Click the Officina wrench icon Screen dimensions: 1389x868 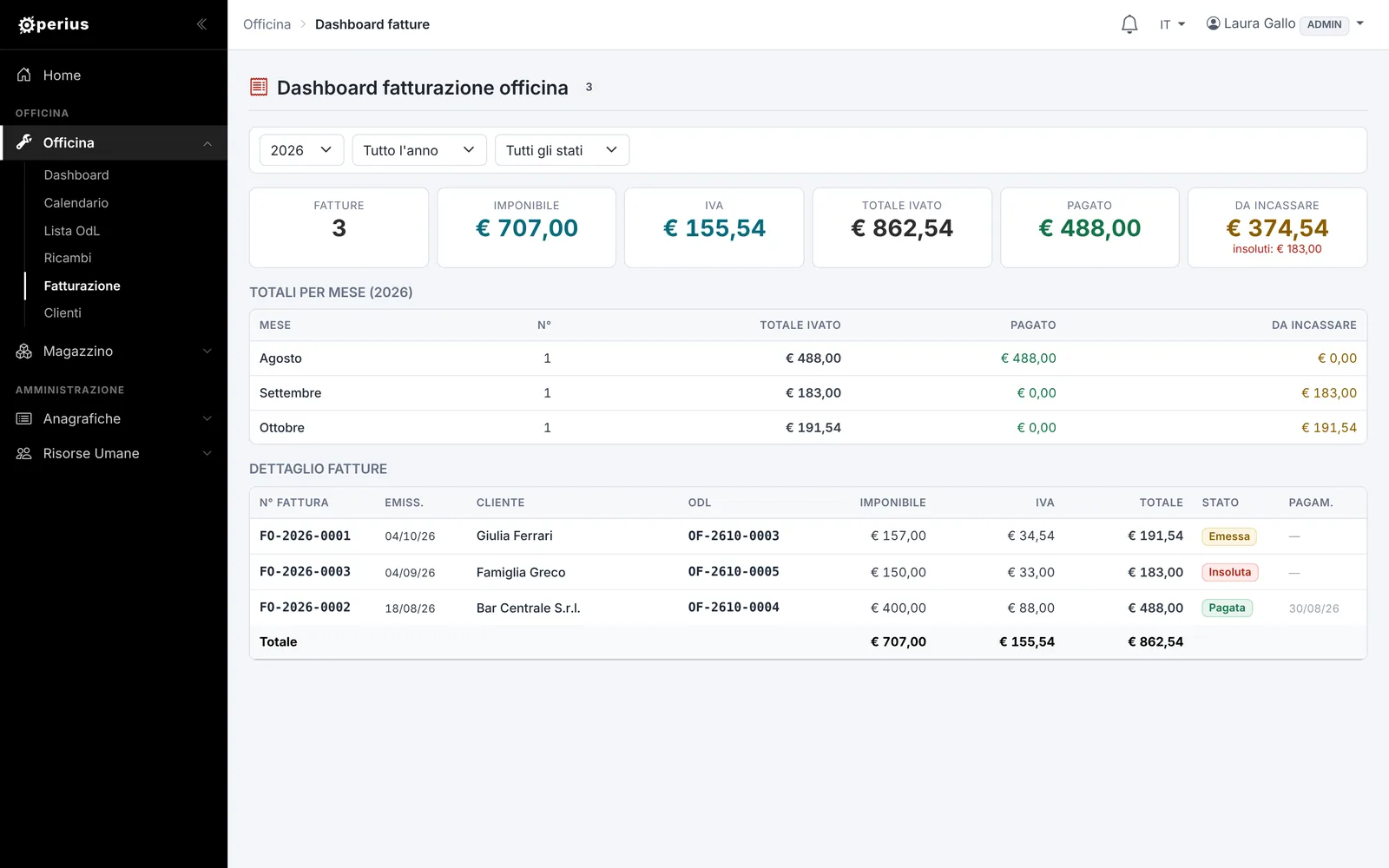click(x=24, y=141)
